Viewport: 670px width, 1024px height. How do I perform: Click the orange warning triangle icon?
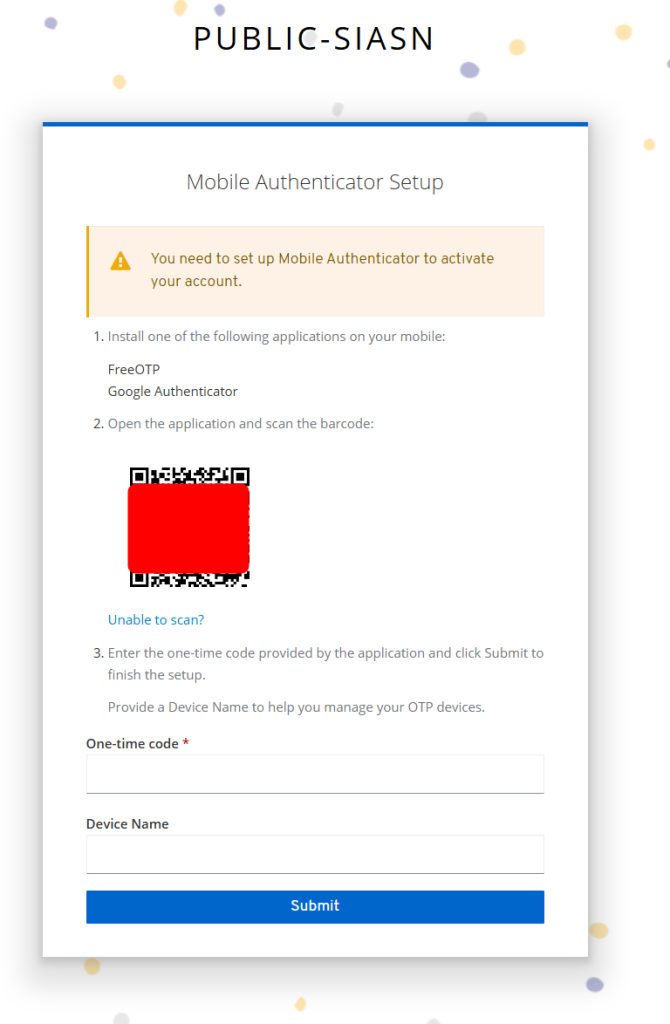pyautogui.click(x=120, y=261)
